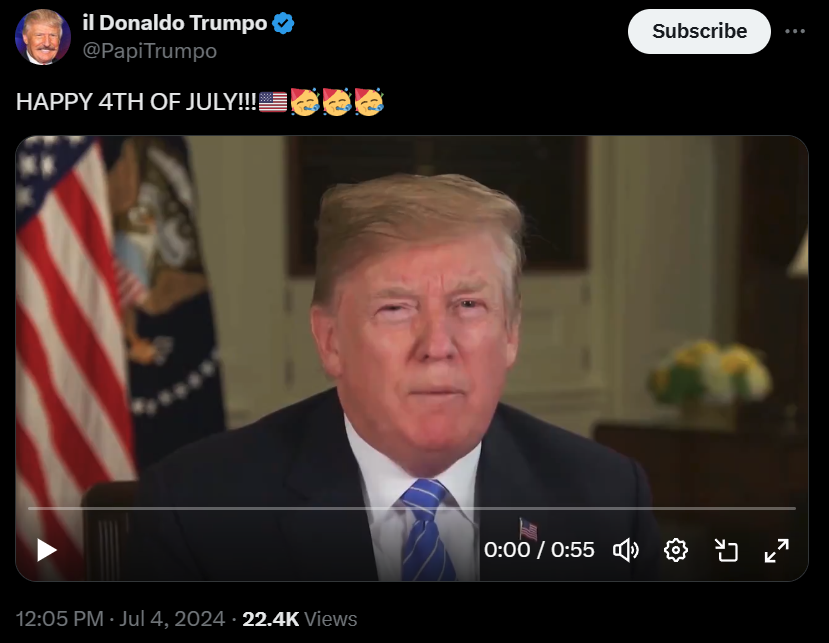This screenshot has width=829, height=643.
Task: Click the center of the video thumbnail
Action: pos(412,358)
